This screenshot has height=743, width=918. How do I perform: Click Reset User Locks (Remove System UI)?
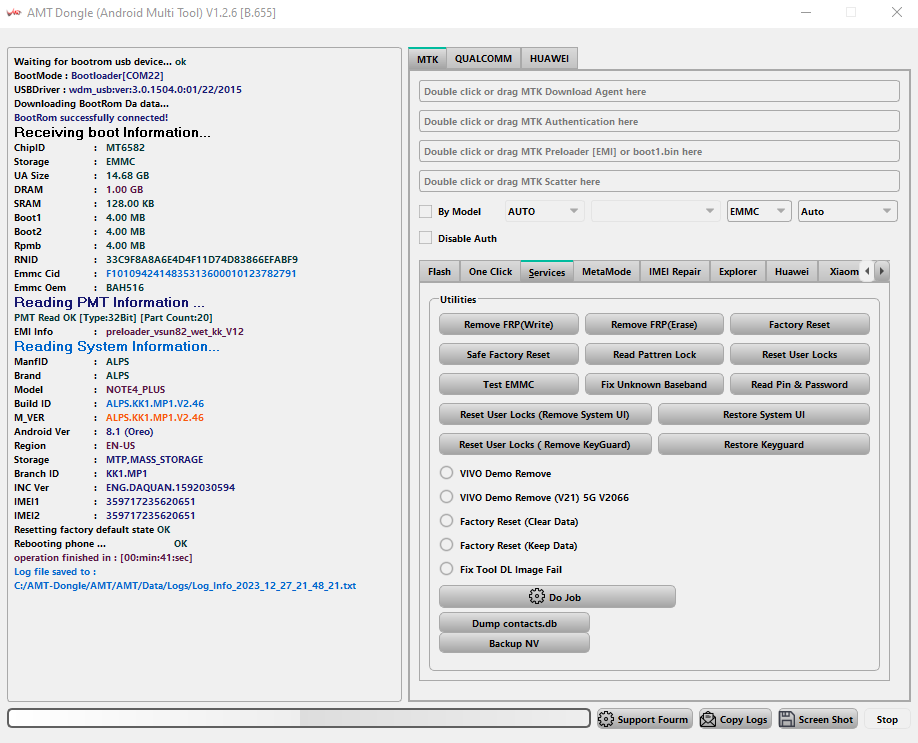545,414
